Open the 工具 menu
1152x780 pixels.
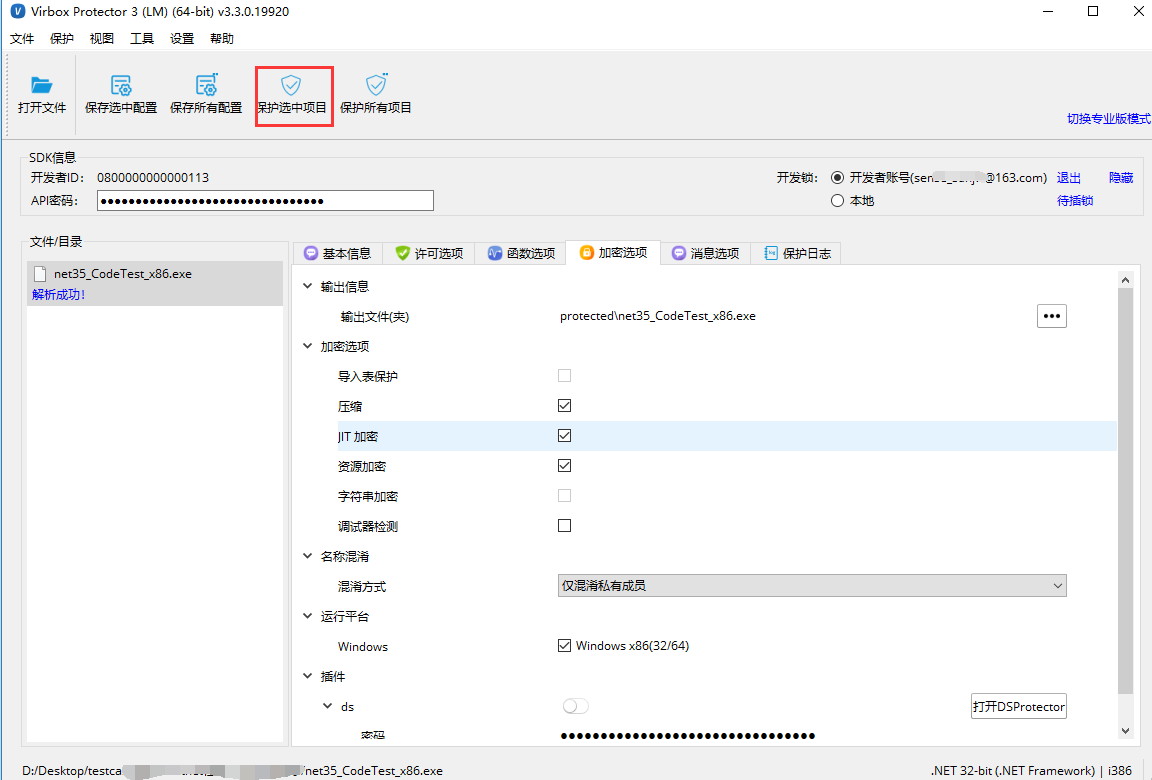[x=142, y=38]
